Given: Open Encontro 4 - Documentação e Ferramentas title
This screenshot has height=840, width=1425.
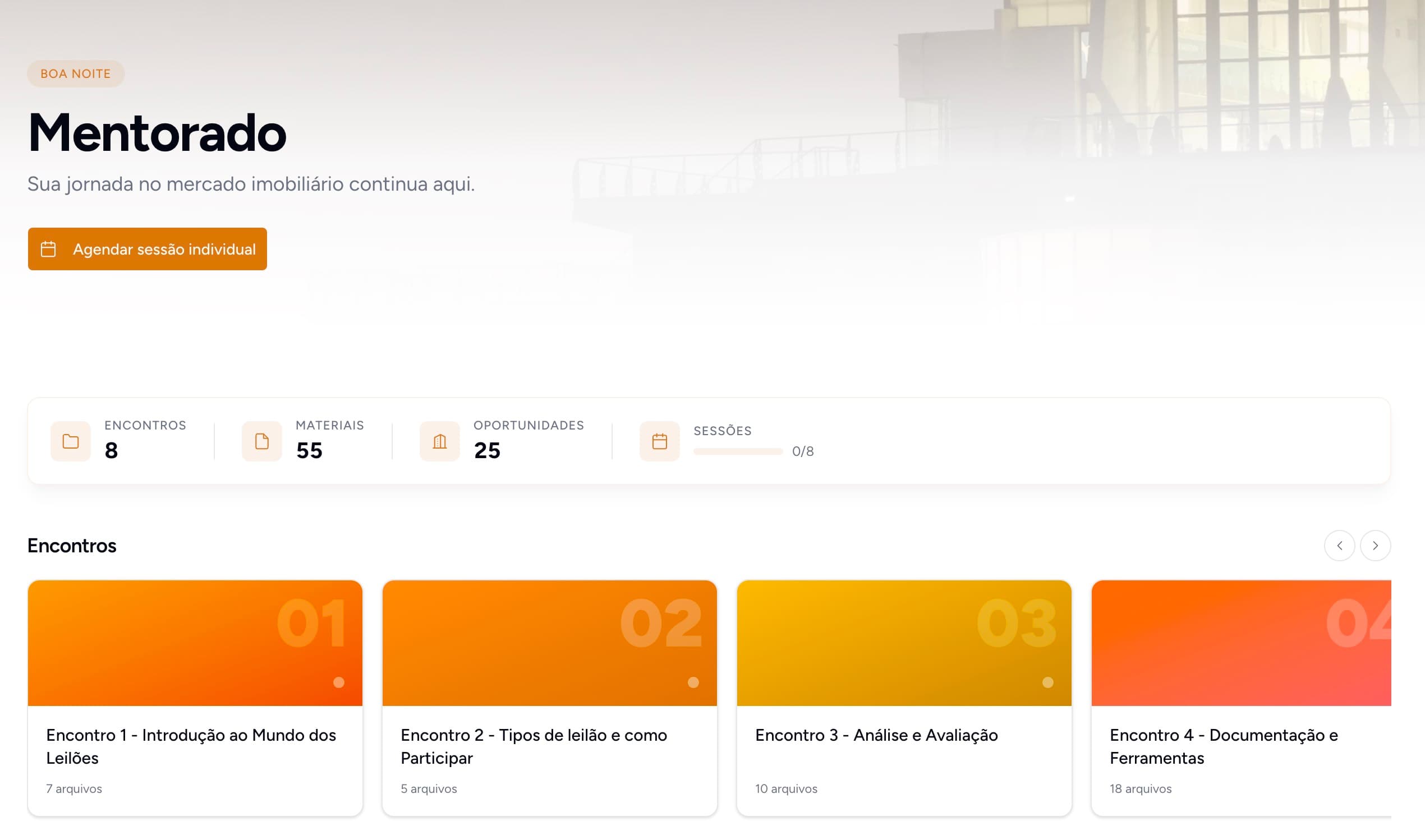Looking at the screenshot, I should point(1224,746).
